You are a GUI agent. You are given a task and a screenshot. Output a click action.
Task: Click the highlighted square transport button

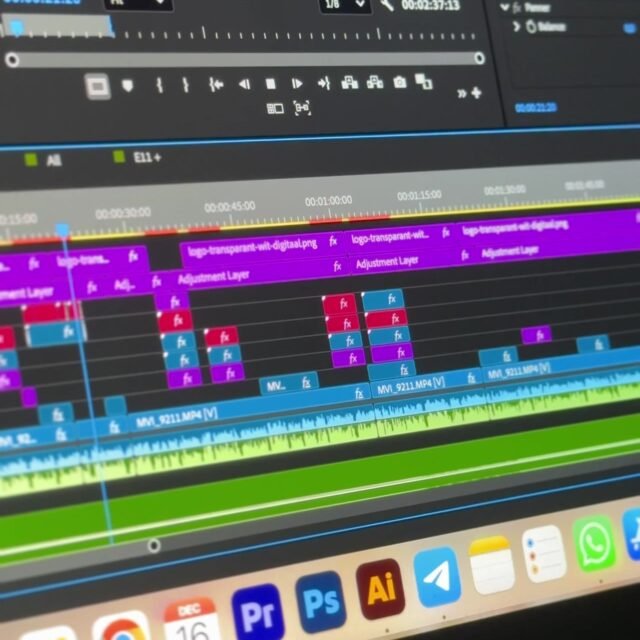tap(98, 86)
